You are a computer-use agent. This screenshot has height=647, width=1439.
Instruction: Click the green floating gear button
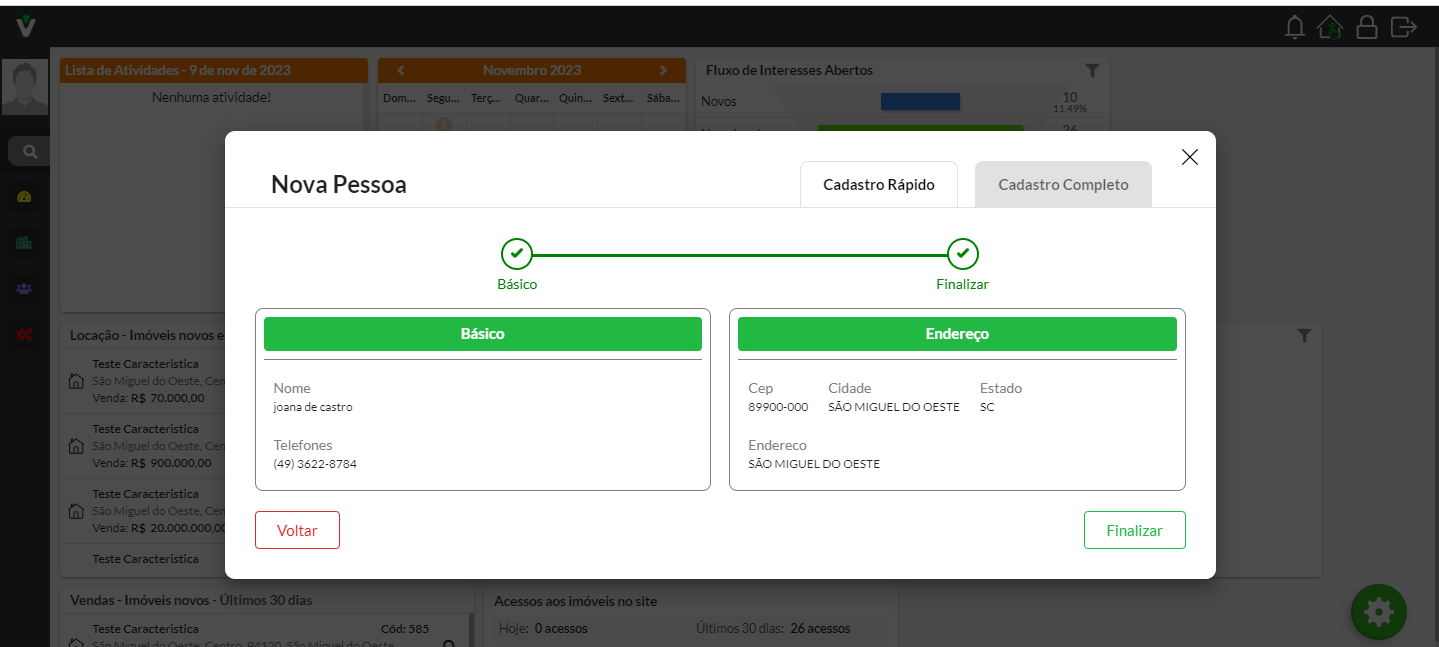click(x=1378, y=611)
